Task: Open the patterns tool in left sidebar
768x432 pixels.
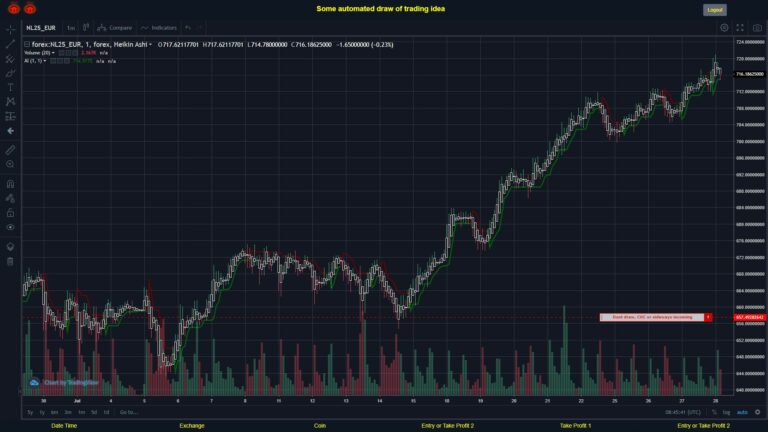Action: 10,102
